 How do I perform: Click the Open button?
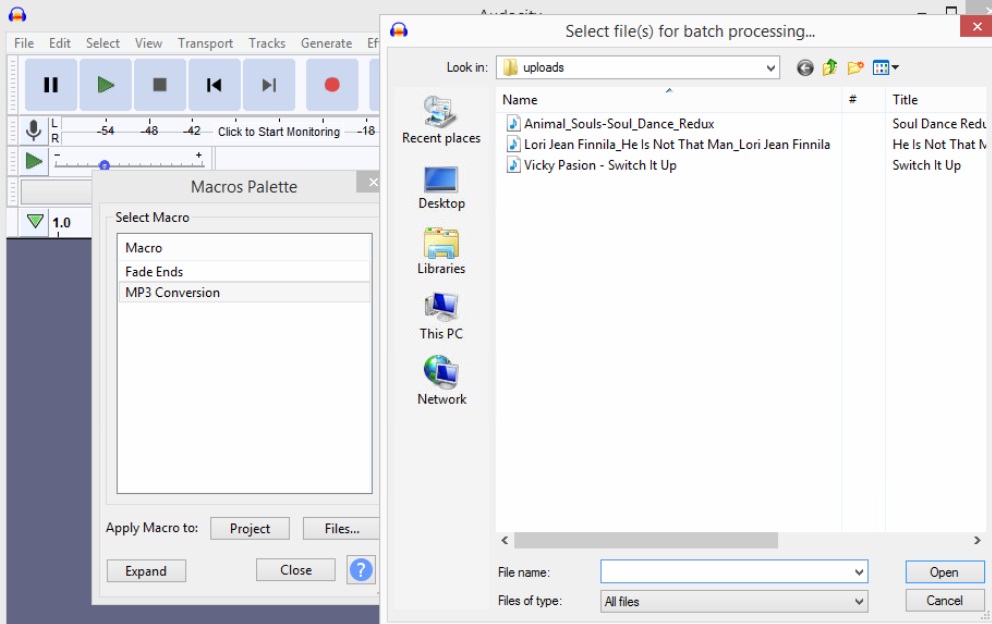pos(945,572)
